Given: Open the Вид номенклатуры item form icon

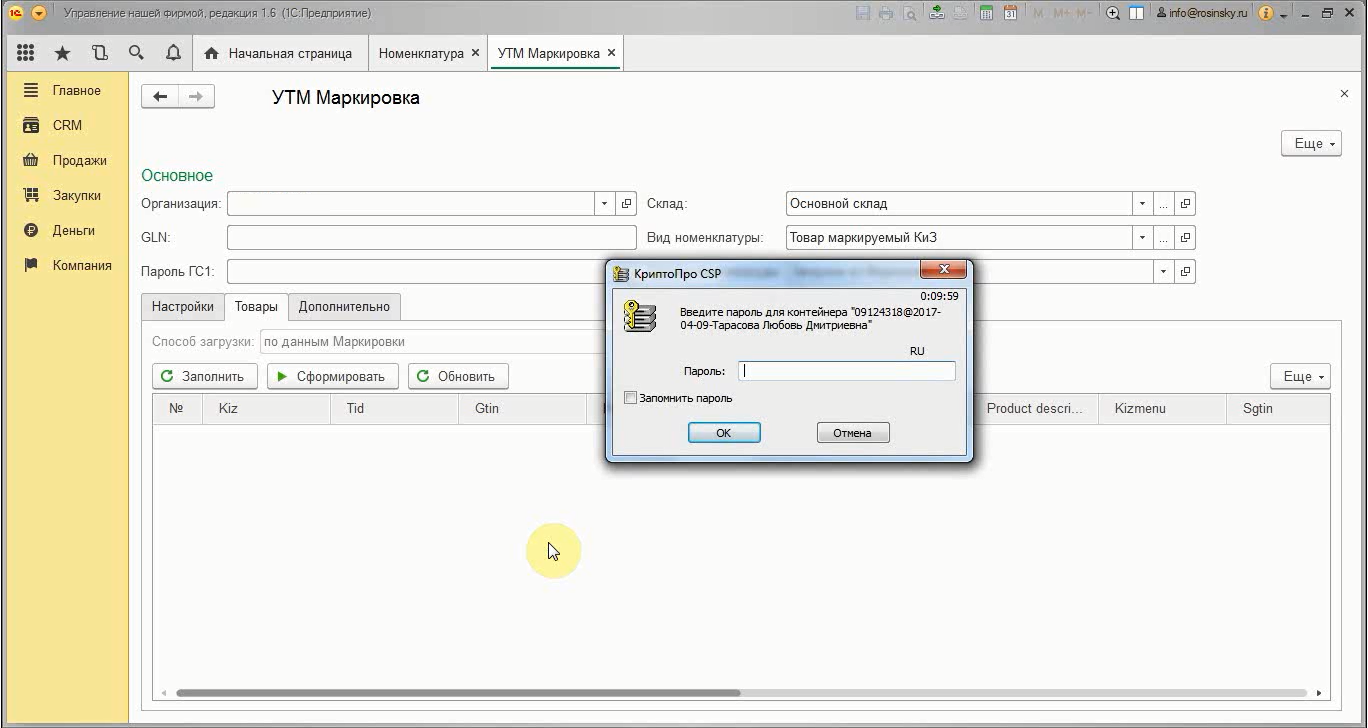Looking at the screenshot, I should click(x=1185, y=238).
